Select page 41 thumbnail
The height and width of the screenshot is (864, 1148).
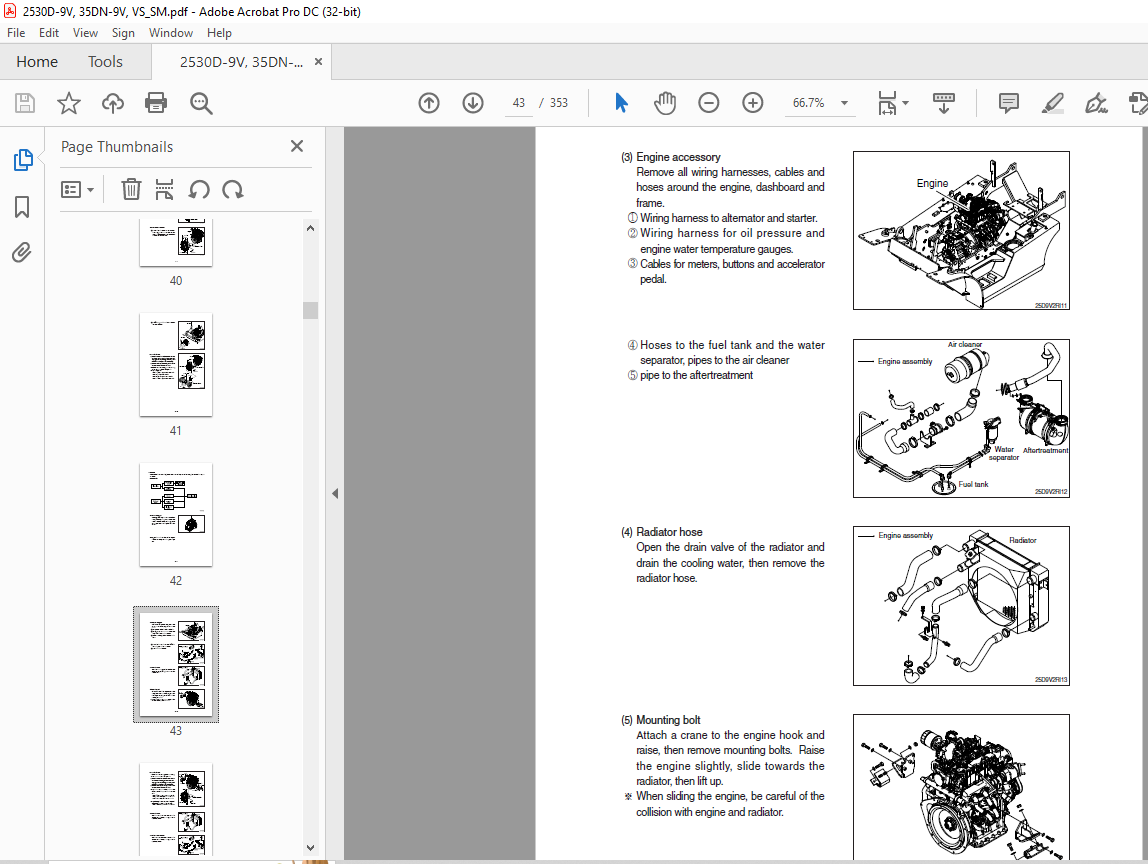coord(176,365)
